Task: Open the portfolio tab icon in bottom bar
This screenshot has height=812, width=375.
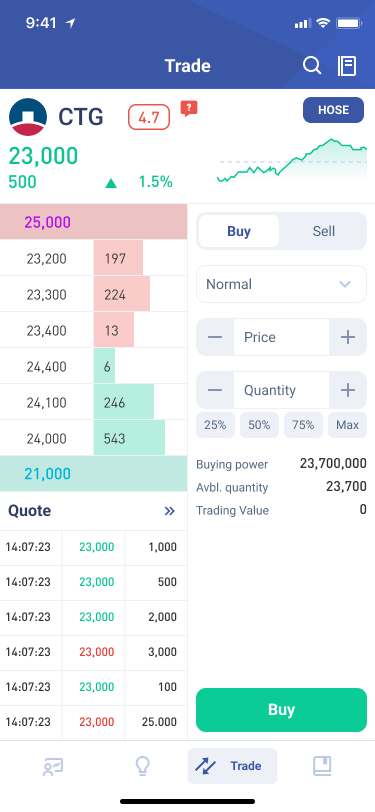Action: pos(53,766)
